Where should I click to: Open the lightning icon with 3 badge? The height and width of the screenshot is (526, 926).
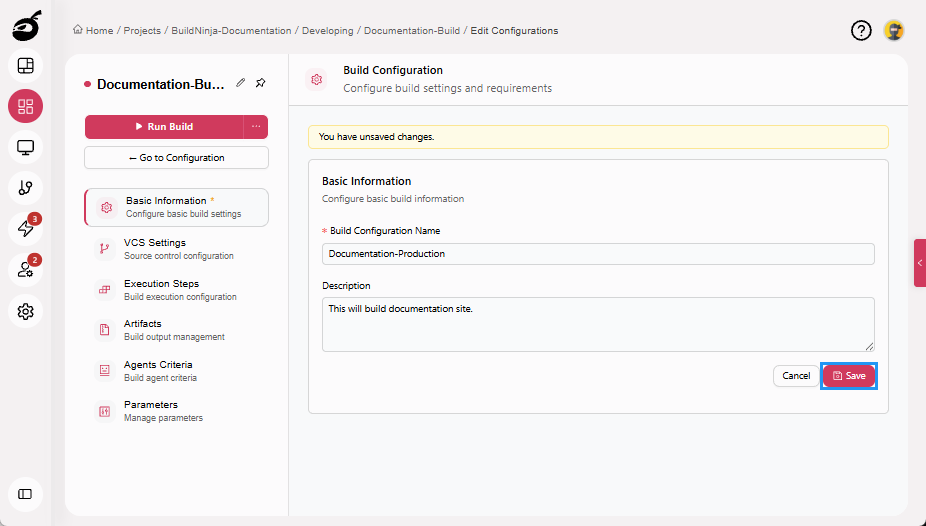pos(25,228)
